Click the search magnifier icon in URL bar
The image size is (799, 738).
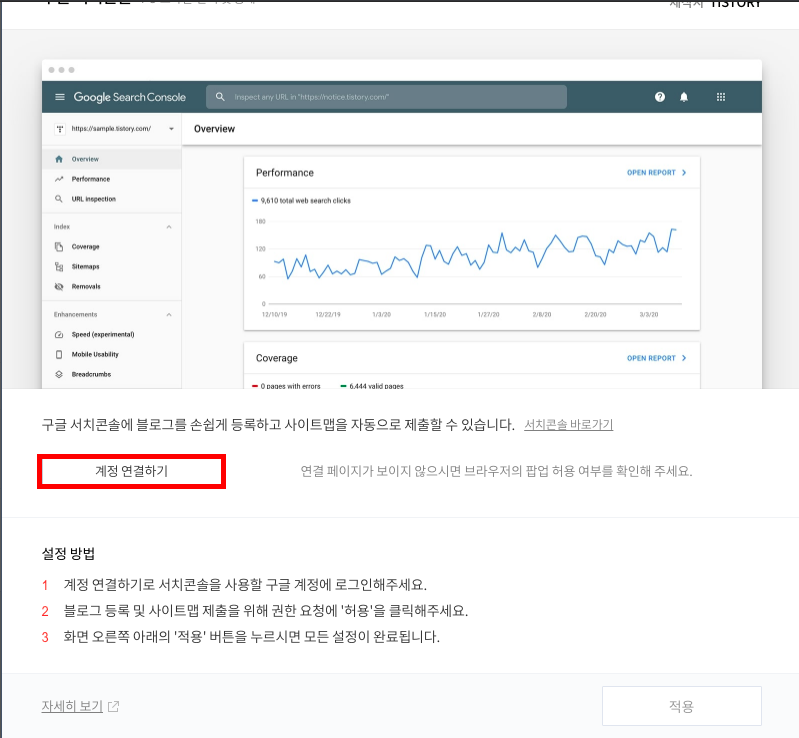220,97
